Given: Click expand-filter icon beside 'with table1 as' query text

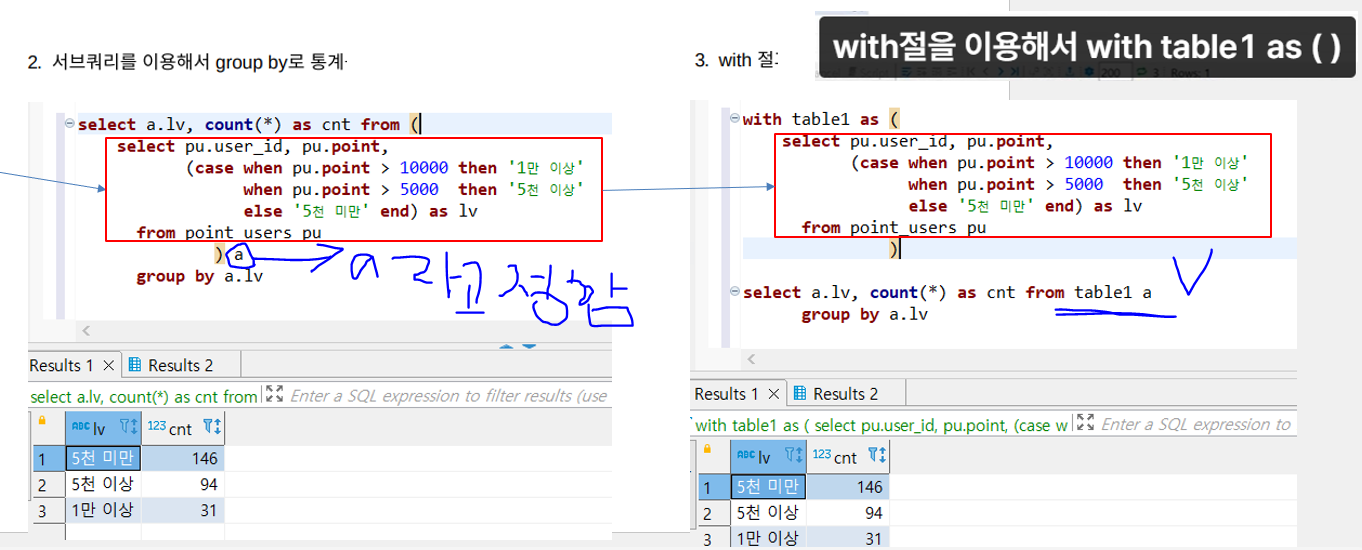Looking at the screenshot, I should (x=1086, y=424).
